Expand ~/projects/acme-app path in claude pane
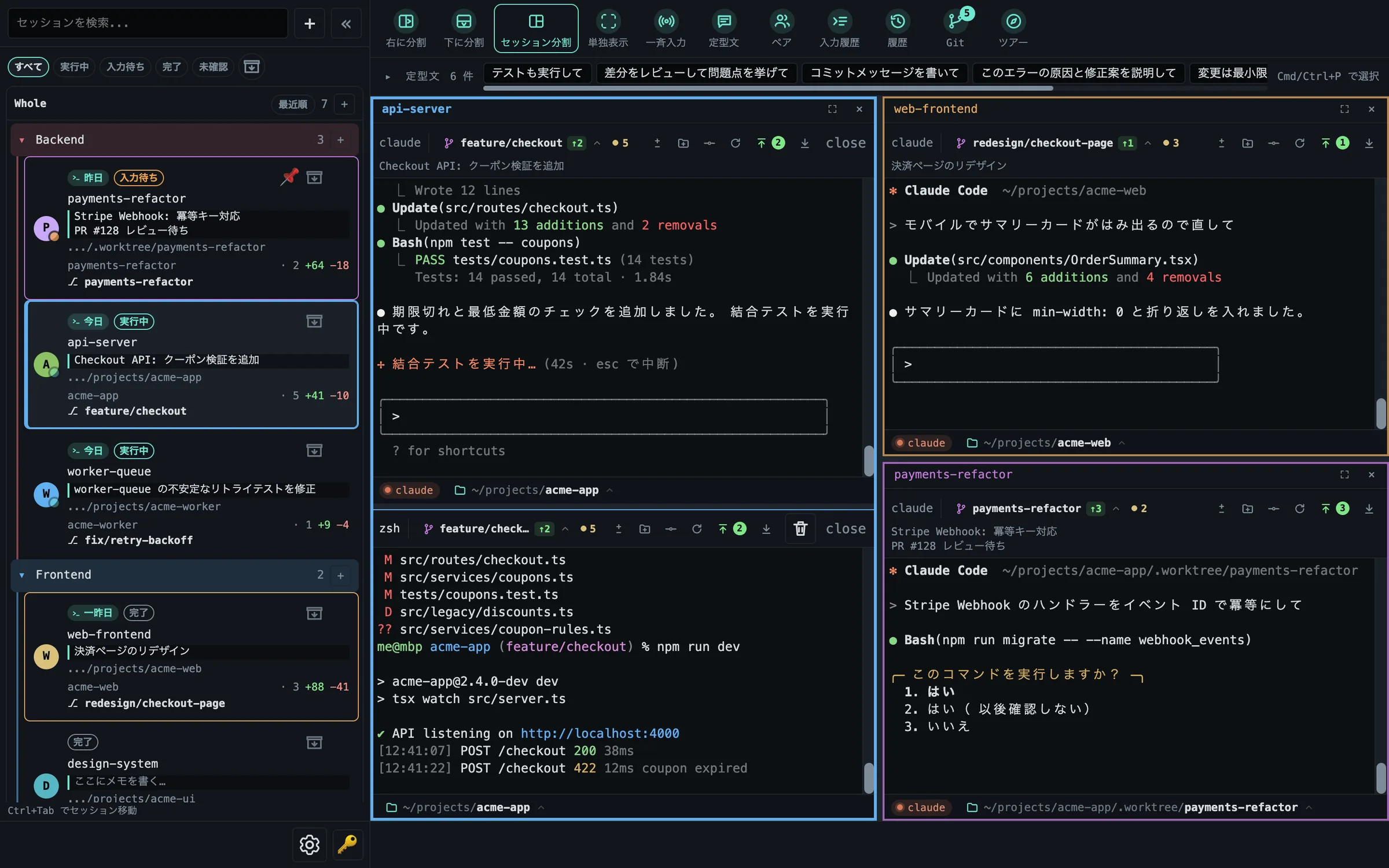1389x868 pixels. pos(609,490)
